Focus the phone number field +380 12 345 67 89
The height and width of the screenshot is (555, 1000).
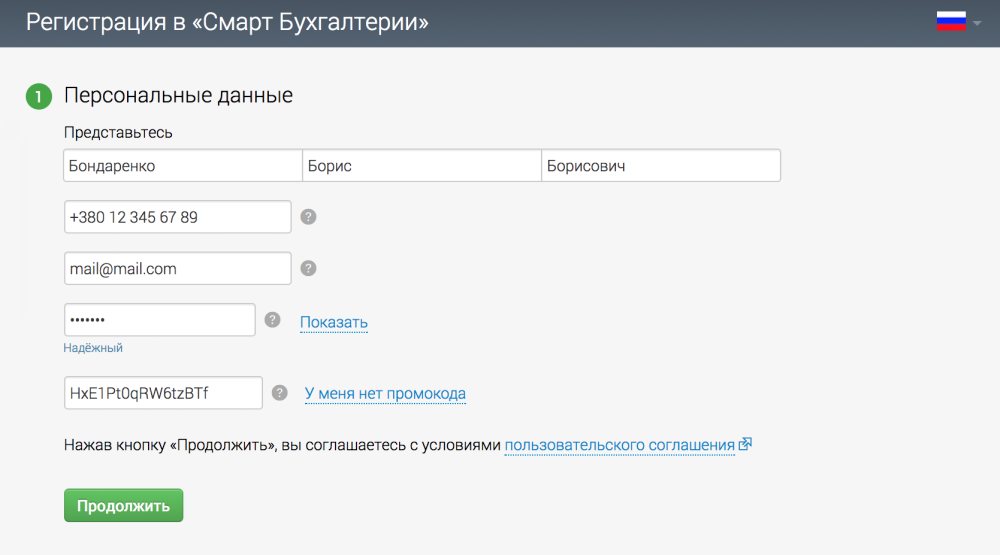[178, 217]
